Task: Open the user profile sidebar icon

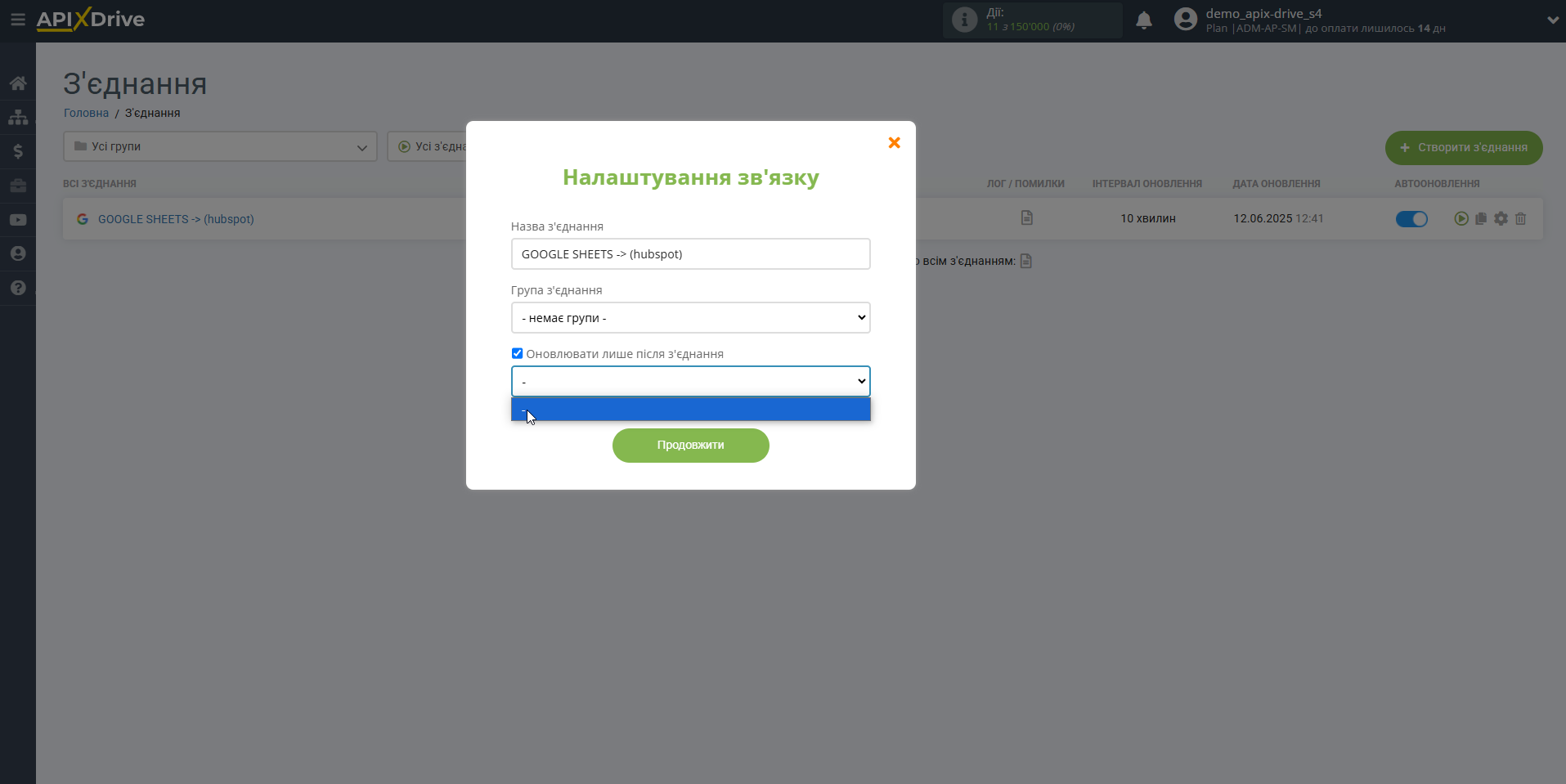Action: 18,253
